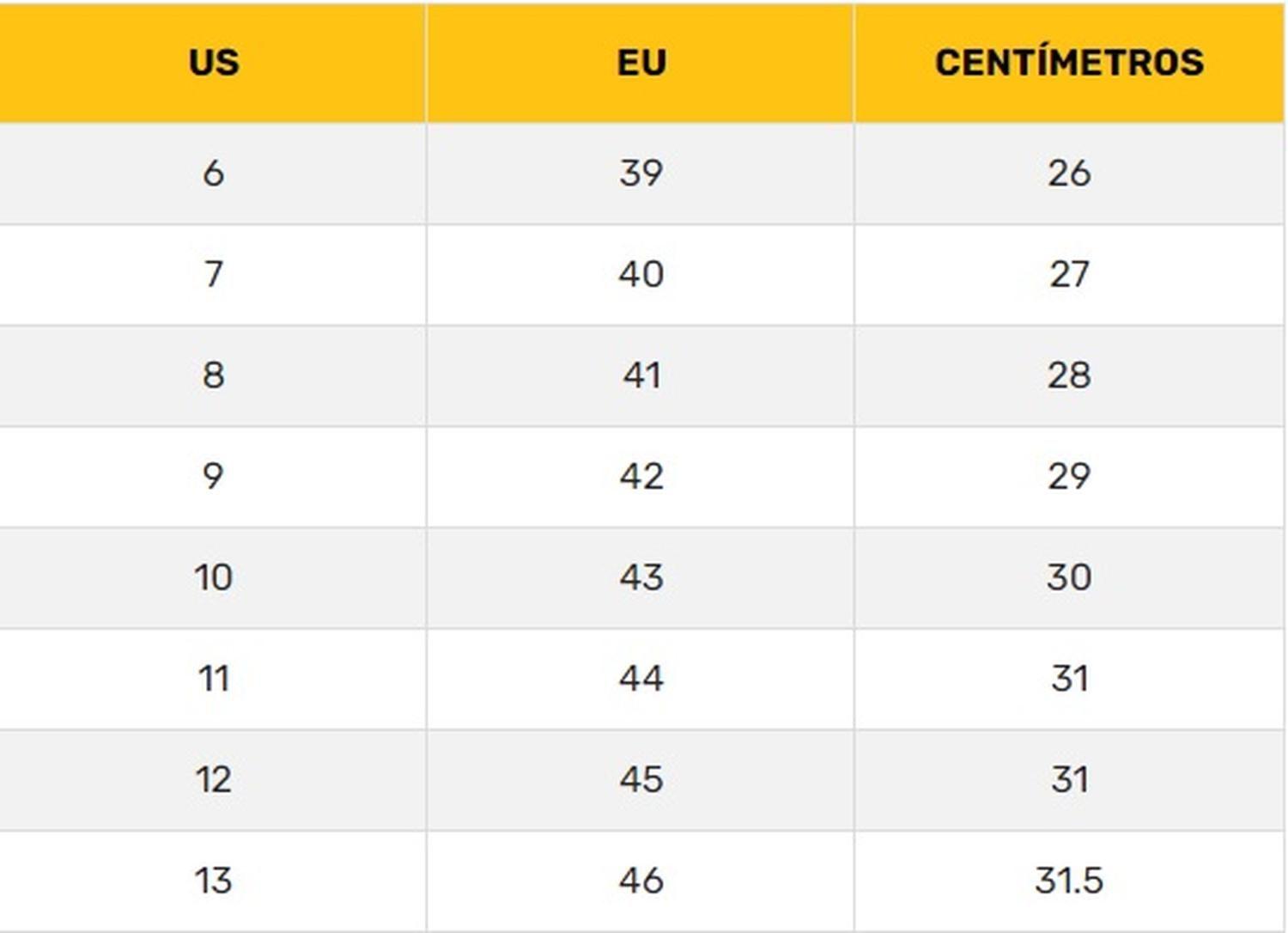Image resolution: width=1288 pixels, height=933 pixels.
Task: Click the EU size 41 cell
Action: point(641,375)
